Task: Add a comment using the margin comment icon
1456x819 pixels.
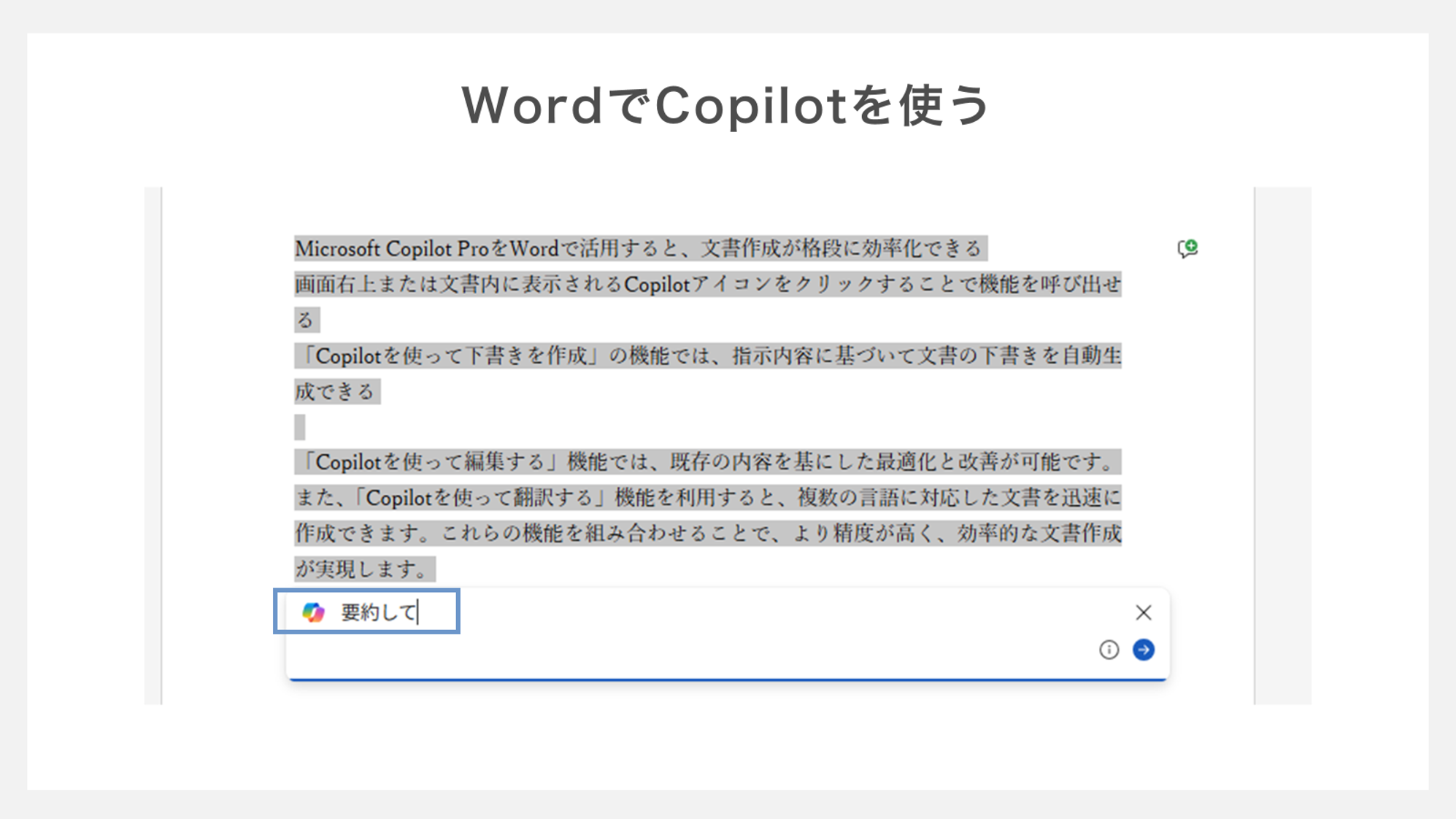Action: click(1187, 249)
